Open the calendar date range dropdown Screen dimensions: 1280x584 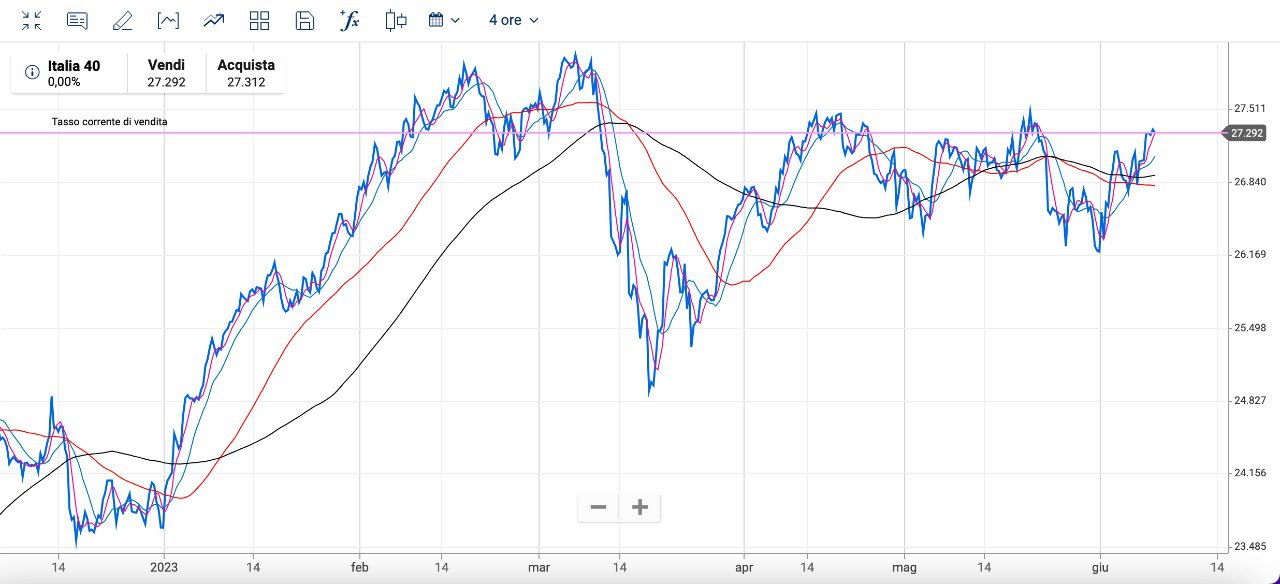tap(444, 20)
